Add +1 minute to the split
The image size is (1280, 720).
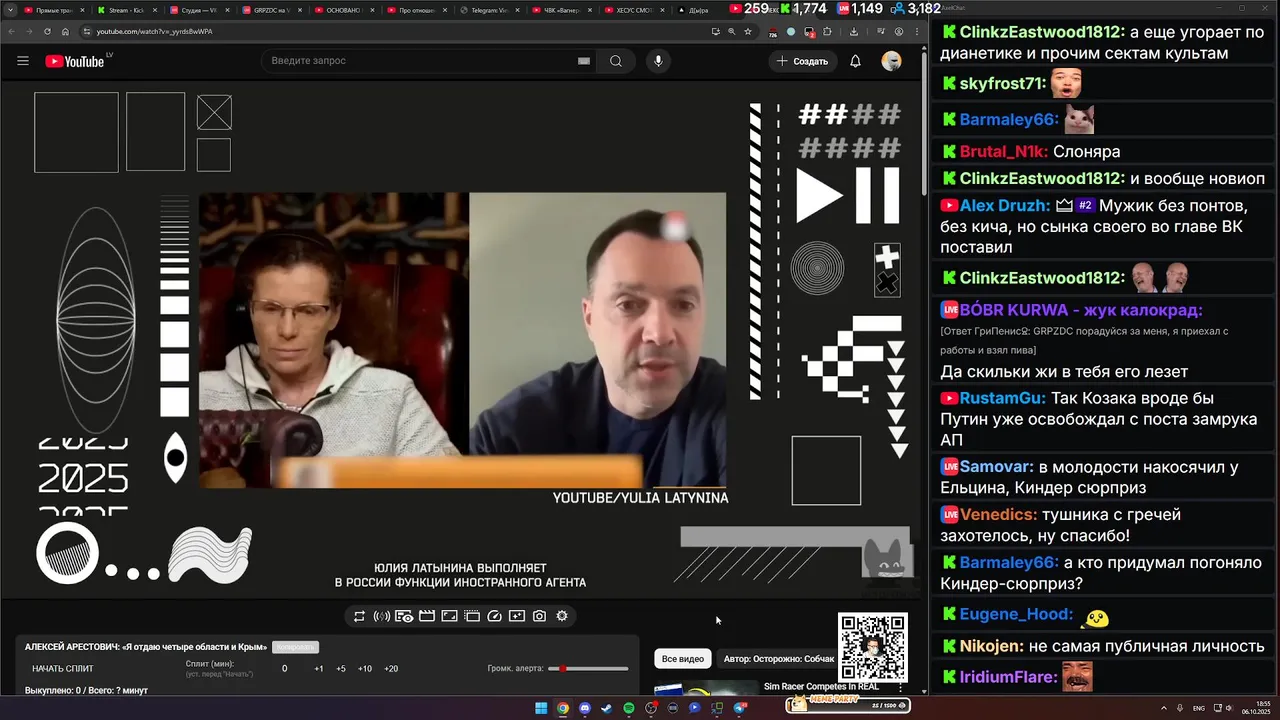tap(319, 668)
